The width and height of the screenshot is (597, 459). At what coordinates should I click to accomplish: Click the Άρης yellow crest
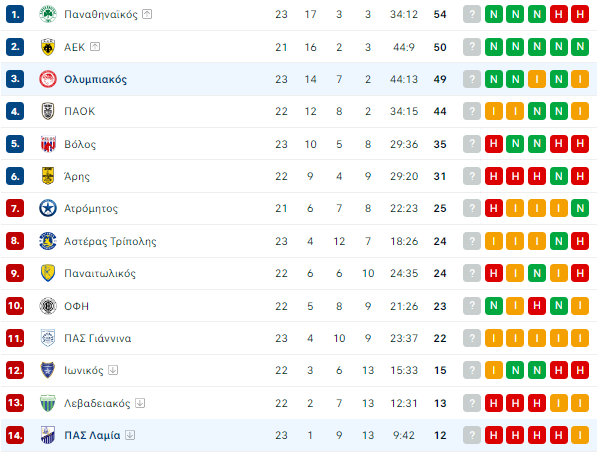48,176
